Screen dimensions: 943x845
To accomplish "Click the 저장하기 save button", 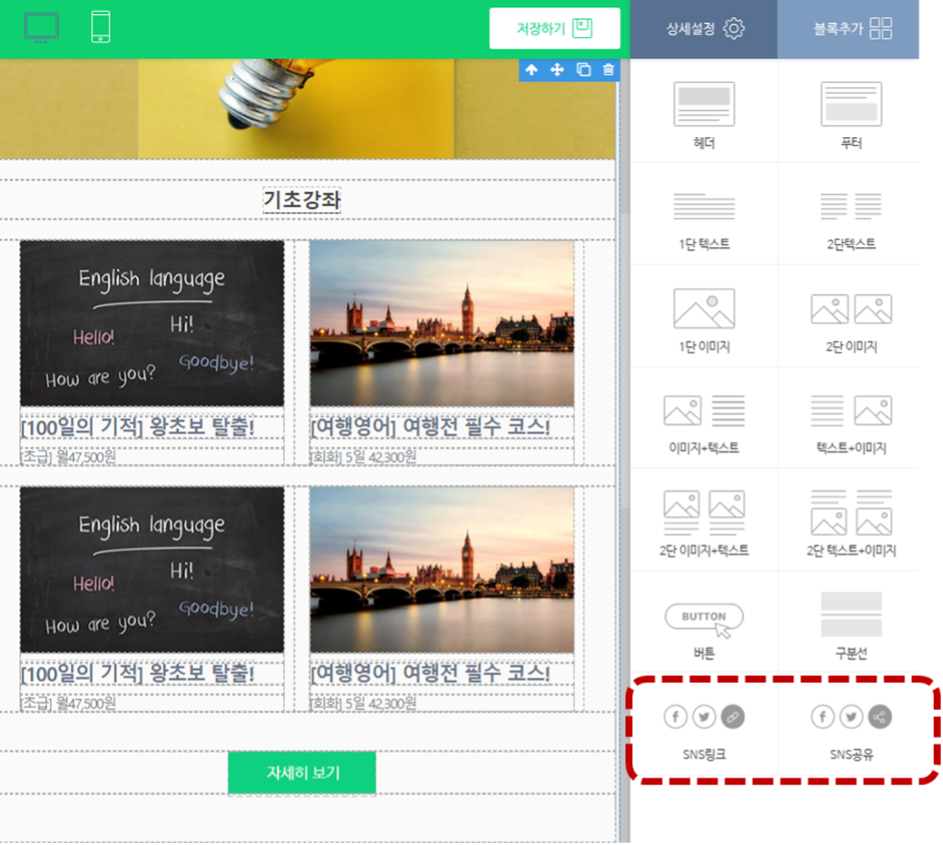I will (554, 28).
